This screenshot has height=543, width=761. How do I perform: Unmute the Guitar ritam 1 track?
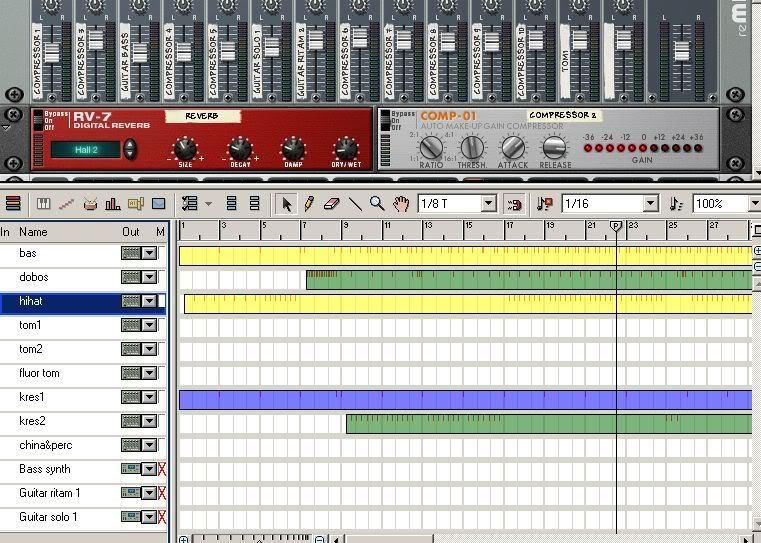[x=162, y=493]
